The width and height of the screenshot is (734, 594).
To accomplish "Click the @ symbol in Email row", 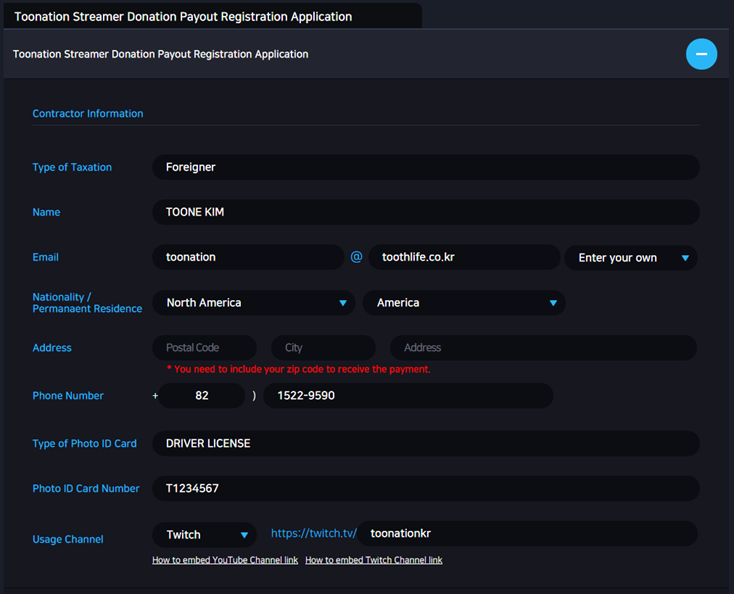I will [x=356, y=257].
